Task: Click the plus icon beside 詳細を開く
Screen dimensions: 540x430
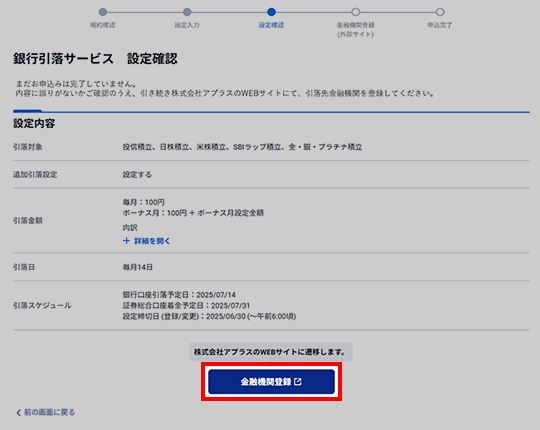Action: click(x=126, y=241)
